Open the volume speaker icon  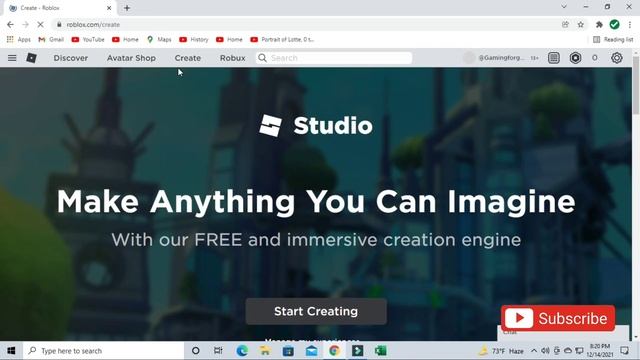coord(545,351)
